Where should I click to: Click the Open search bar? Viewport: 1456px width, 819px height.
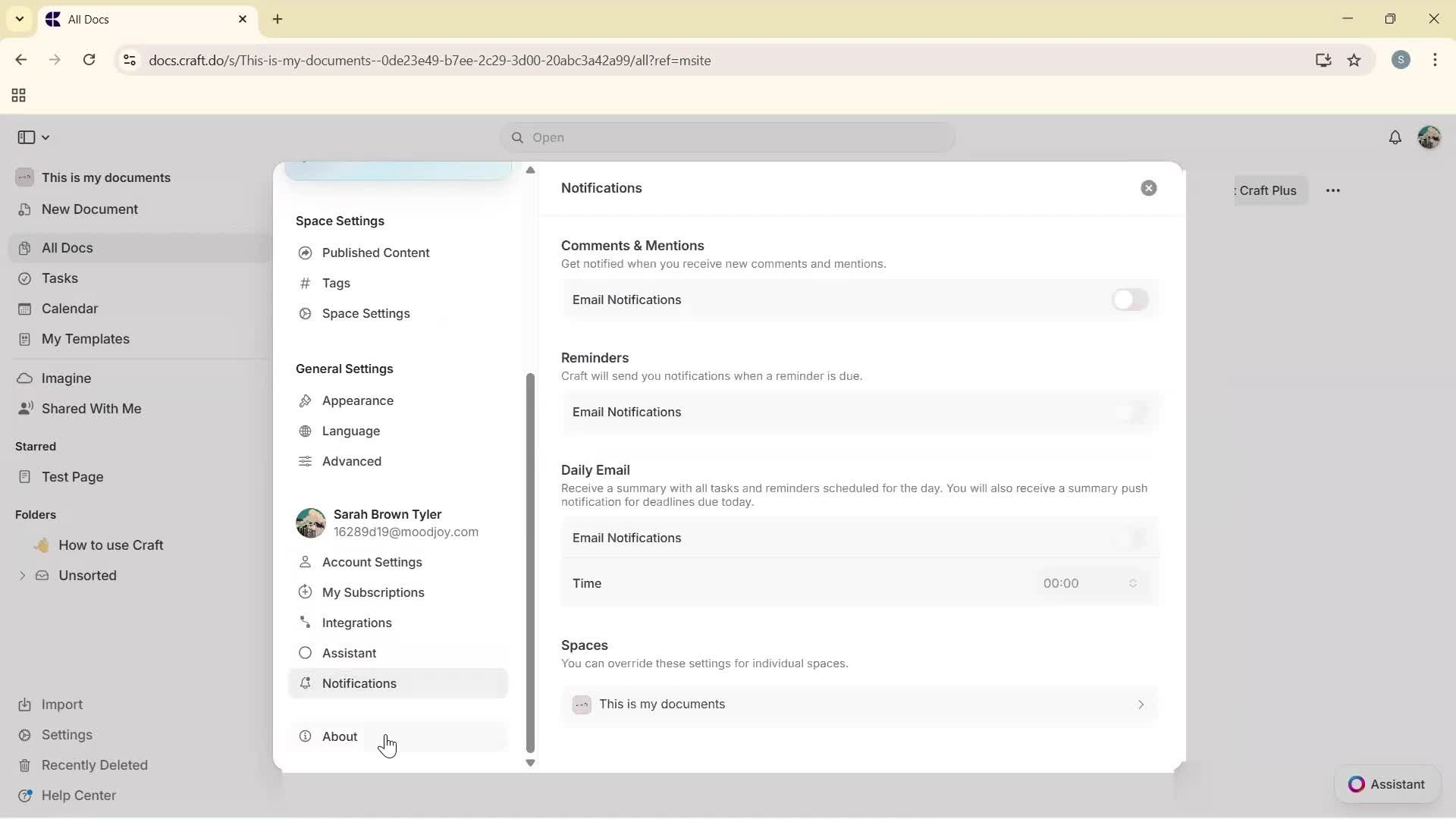point(726,137)
